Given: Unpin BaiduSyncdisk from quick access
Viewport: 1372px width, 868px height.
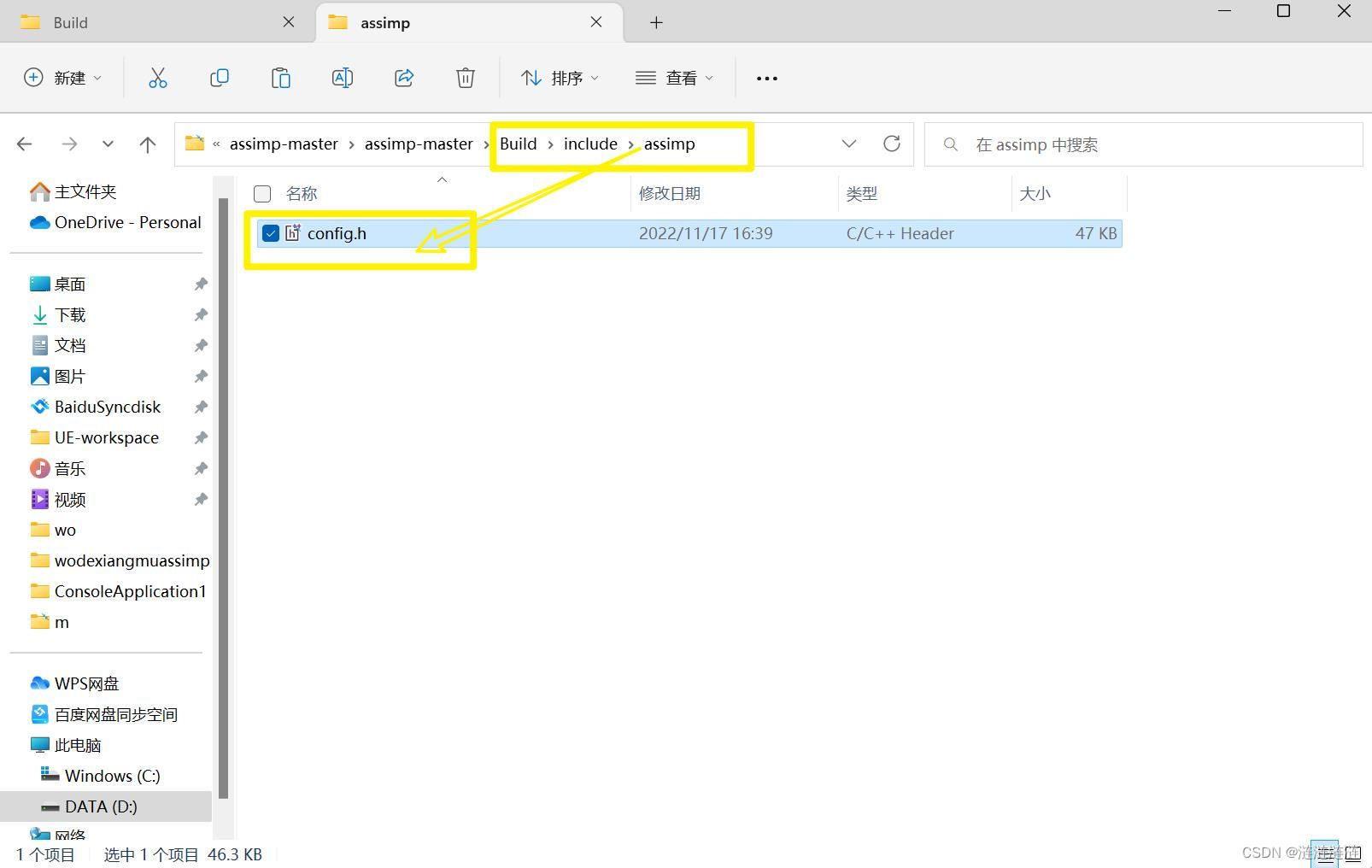Looking at the screenshot, I should click(x=201, y=407).
